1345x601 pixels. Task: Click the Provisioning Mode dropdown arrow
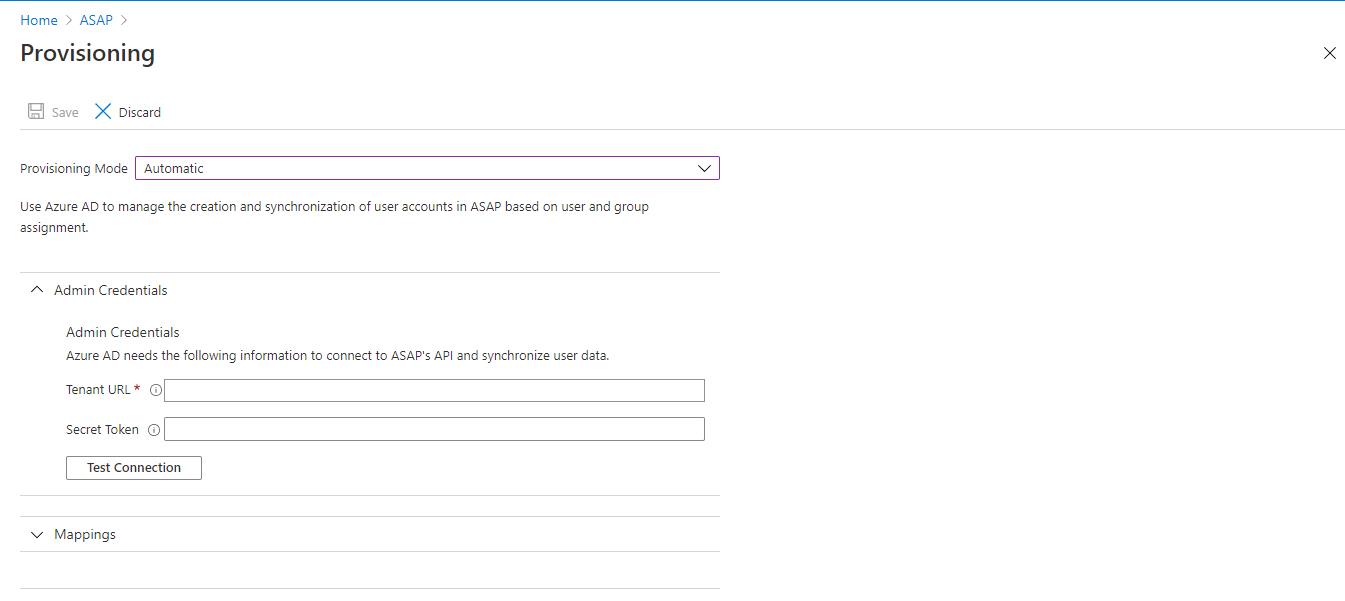point(705,168)
